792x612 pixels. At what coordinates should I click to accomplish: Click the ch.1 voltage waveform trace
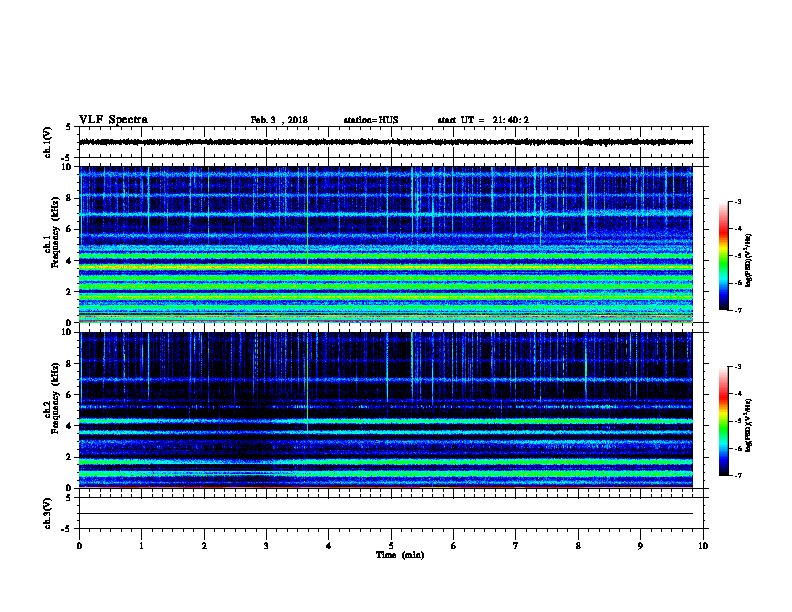(385, 142)
